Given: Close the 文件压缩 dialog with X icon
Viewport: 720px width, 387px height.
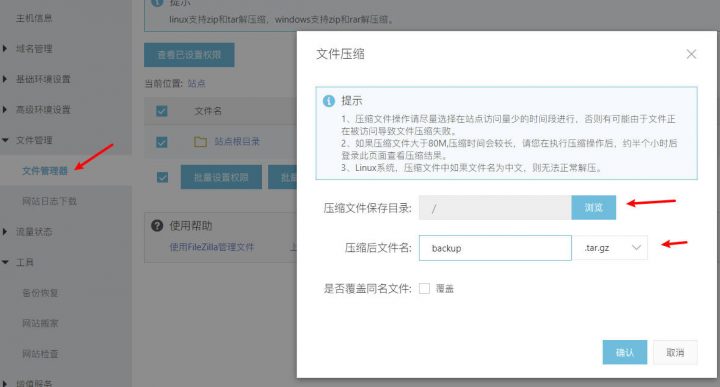Looking at the screenshot, I should pos(691,54).
